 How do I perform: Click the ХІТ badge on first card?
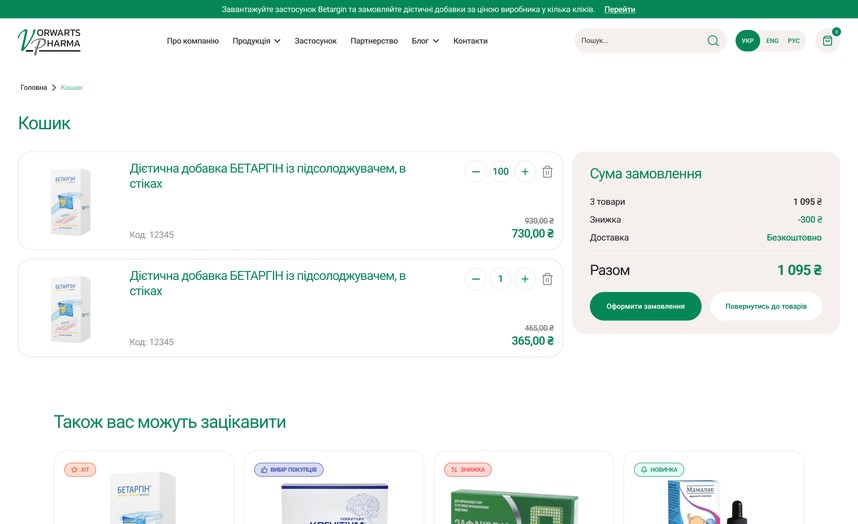(x=80, y=469)
